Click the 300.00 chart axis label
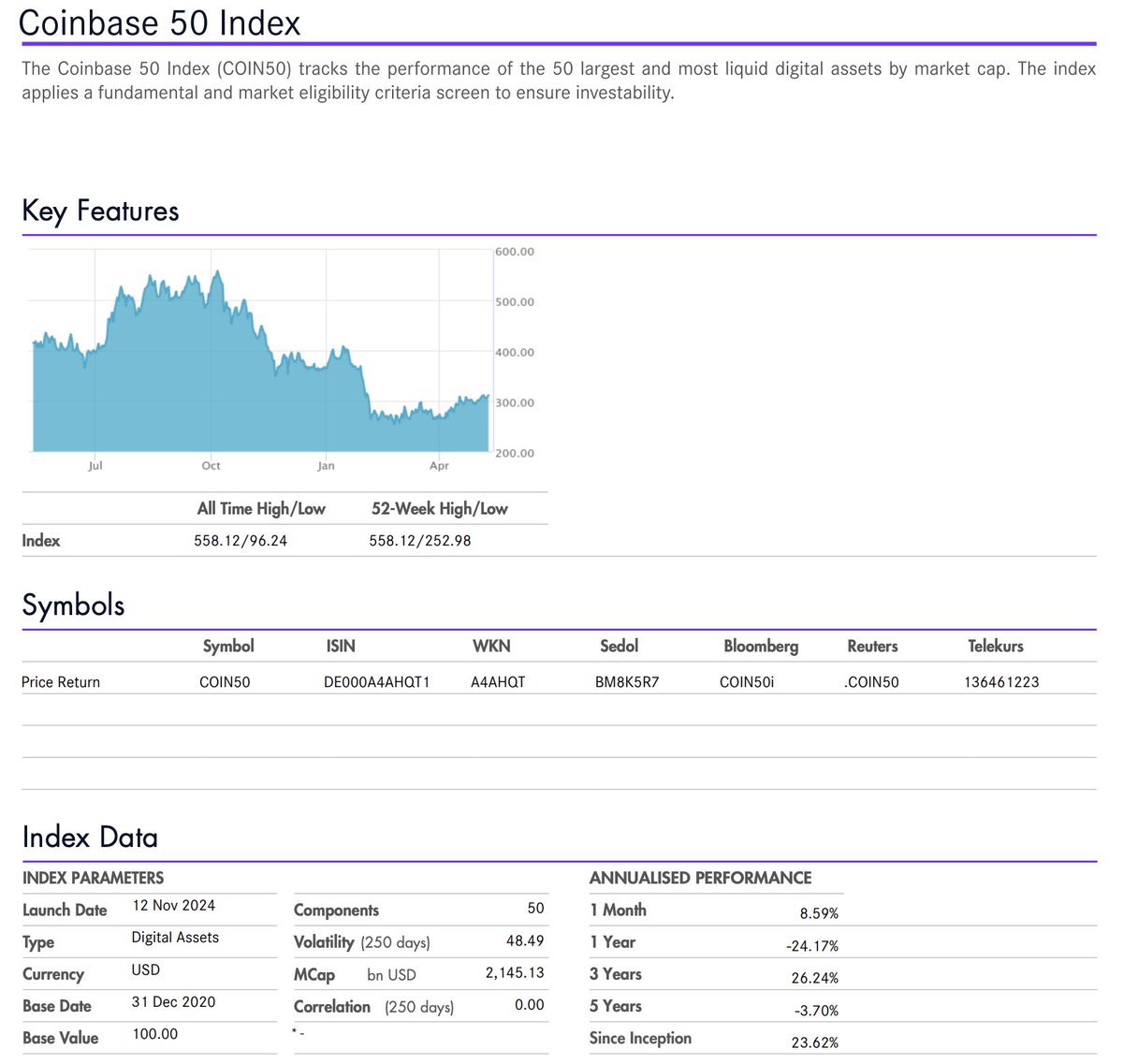 click(x=515, y=403)
